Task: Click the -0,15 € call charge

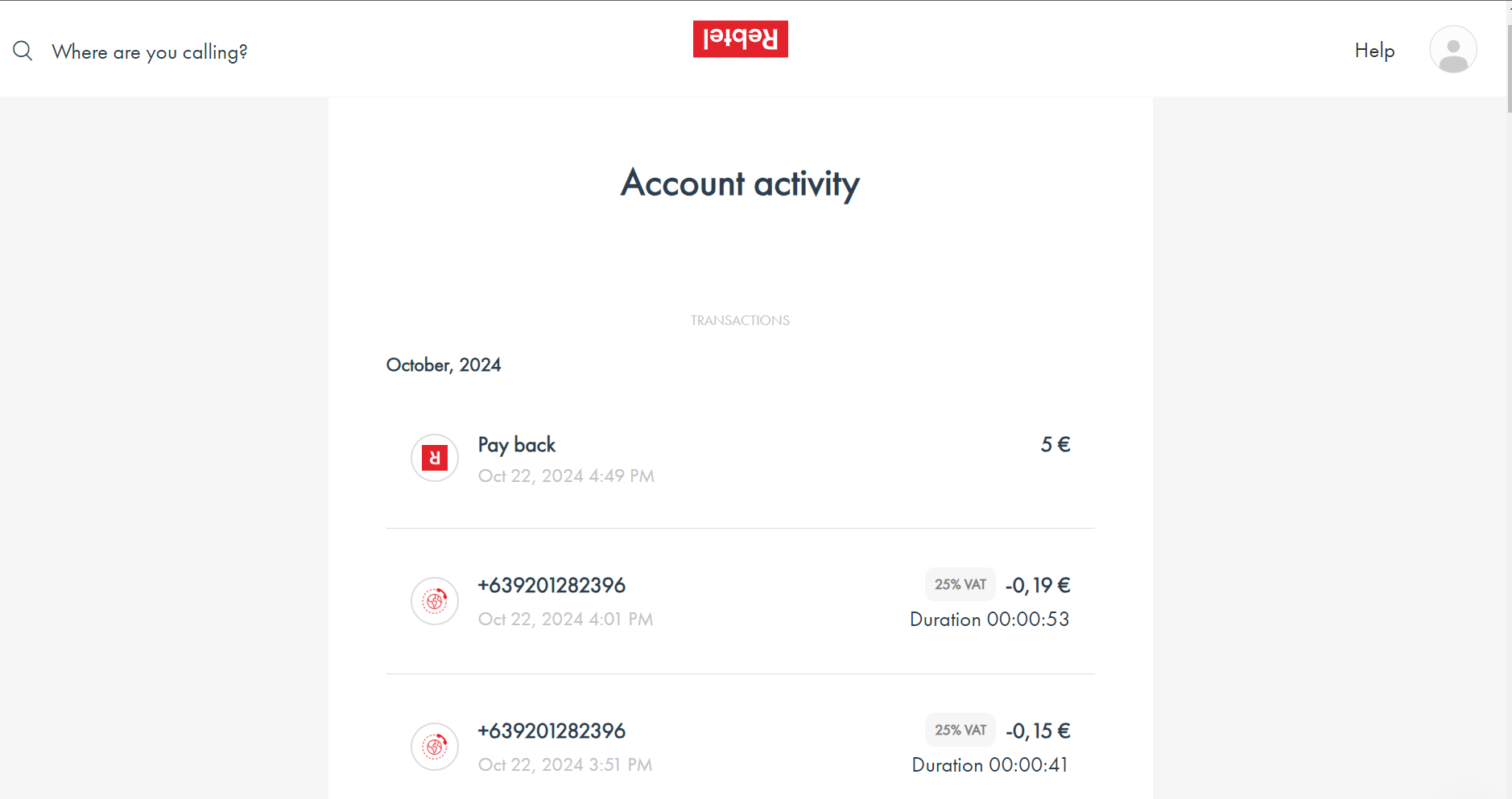Action: point(1038,731)
